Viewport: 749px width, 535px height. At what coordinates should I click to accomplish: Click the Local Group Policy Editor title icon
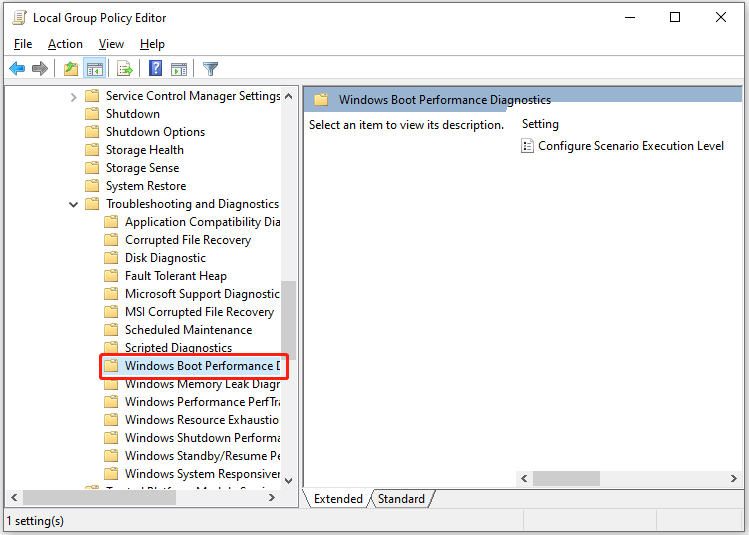point(19,18)
